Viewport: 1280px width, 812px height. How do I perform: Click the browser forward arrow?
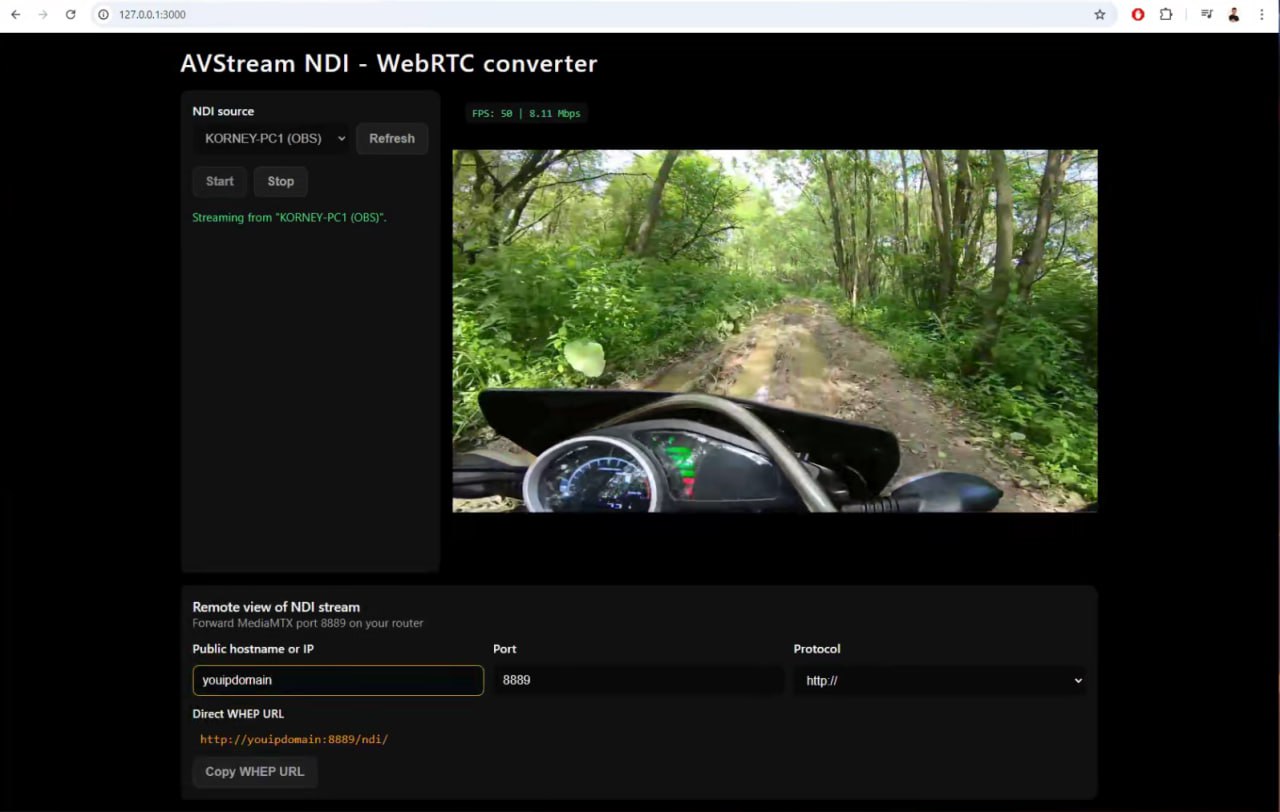coord(42,15)
